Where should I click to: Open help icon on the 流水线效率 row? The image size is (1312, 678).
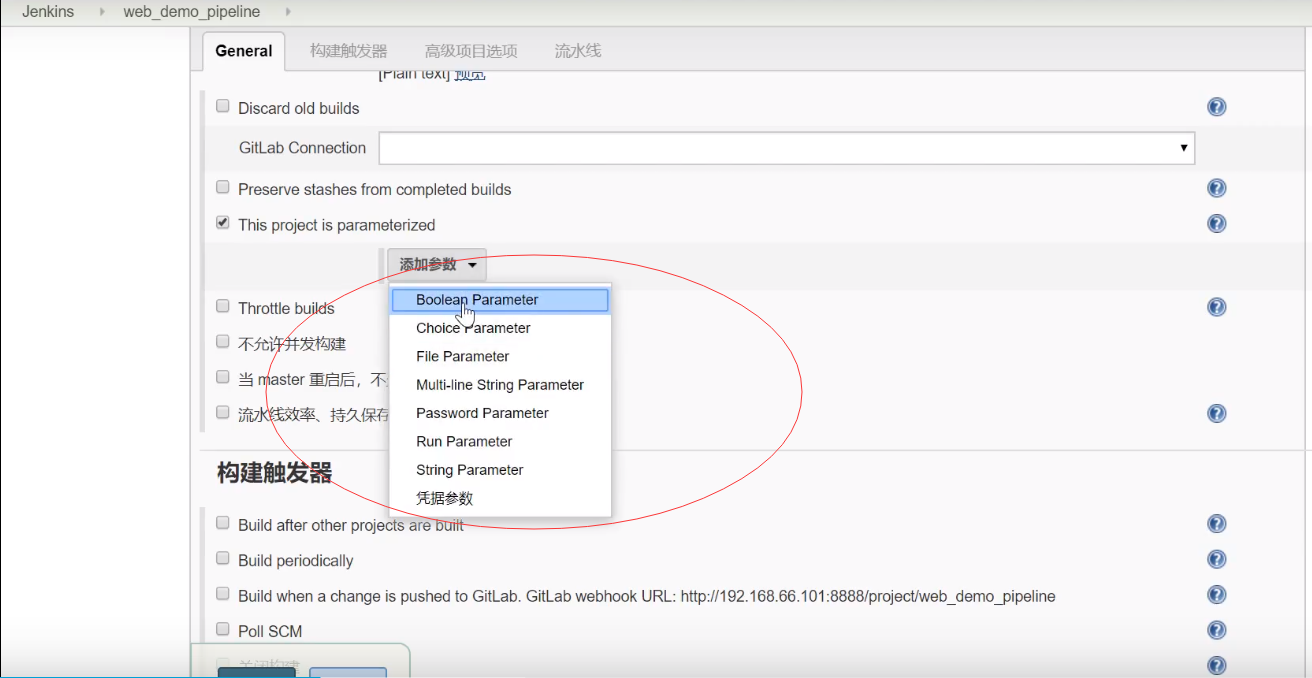[1216, 413]
